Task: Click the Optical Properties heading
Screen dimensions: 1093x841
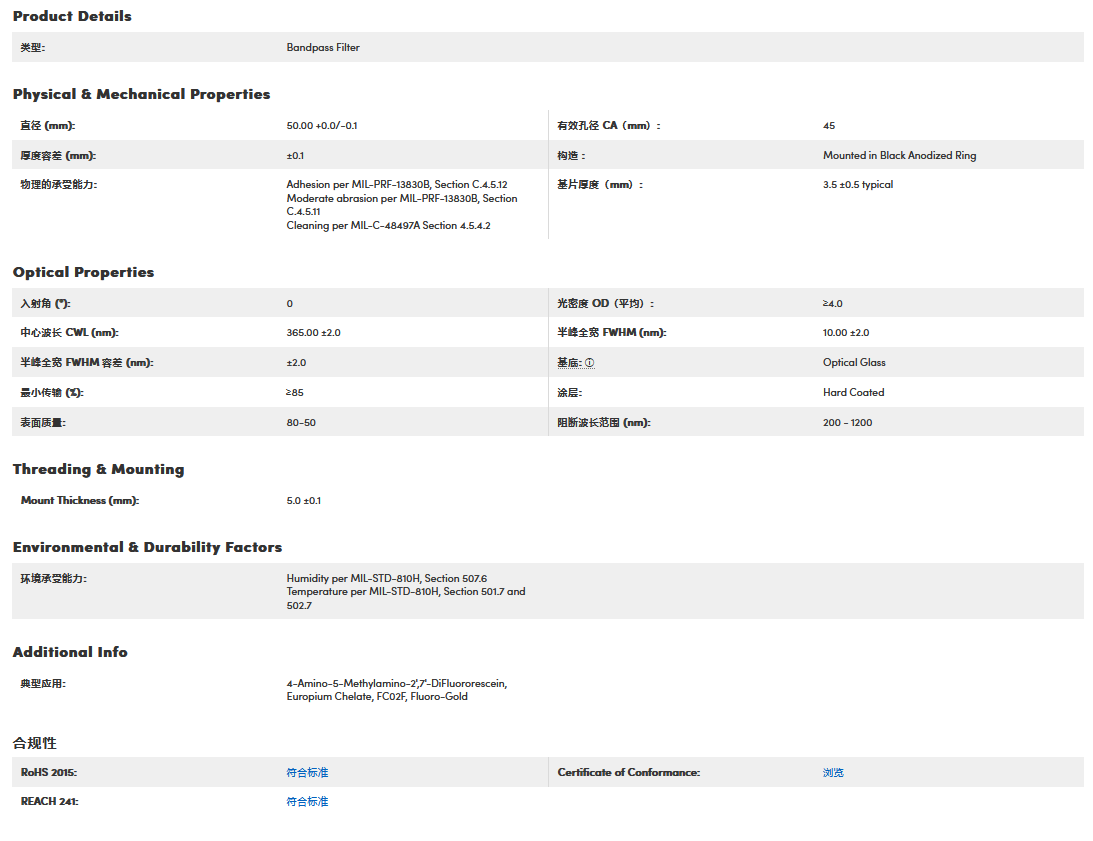Action: (83, 272)
